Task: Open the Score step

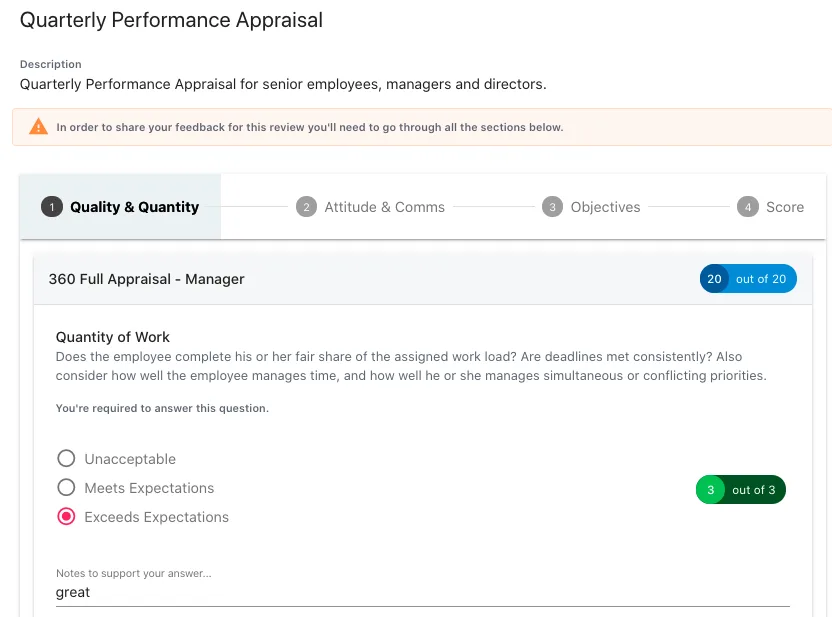Action: pyautogui.click(x=770, y=207)
